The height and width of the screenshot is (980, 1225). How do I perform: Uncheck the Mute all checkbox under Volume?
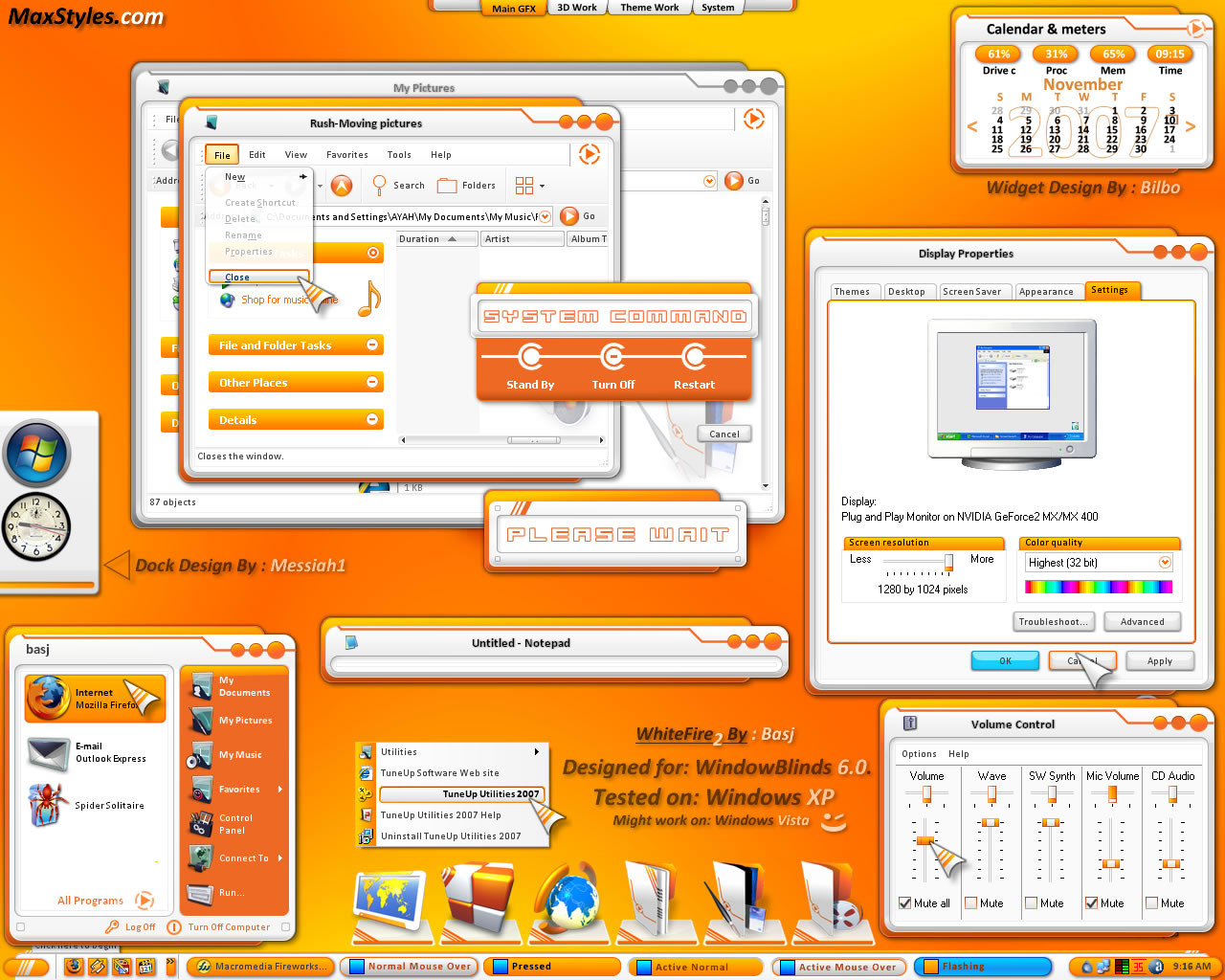point(905,902)
